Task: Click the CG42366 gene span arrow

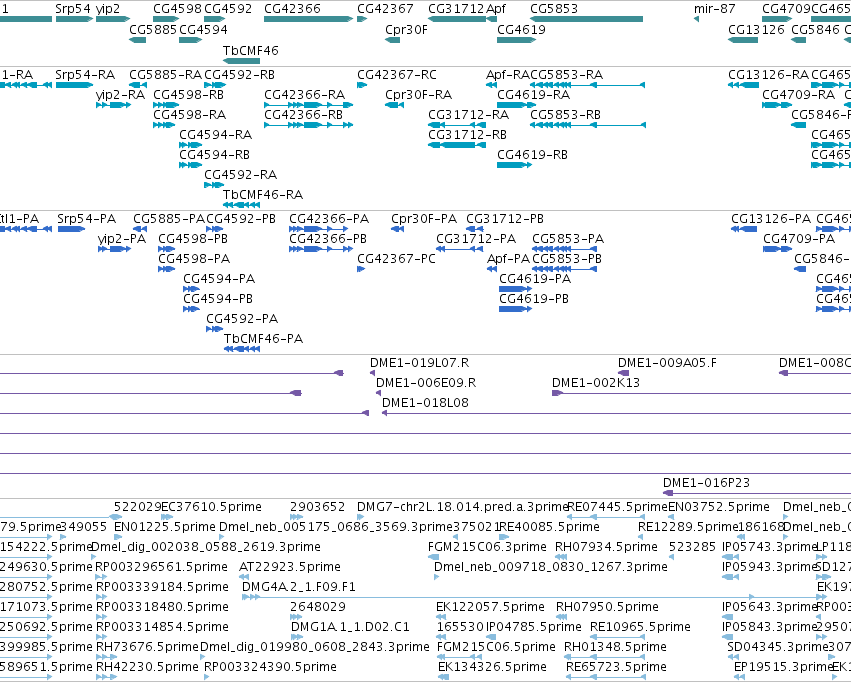Action: (x=308, y=19)
